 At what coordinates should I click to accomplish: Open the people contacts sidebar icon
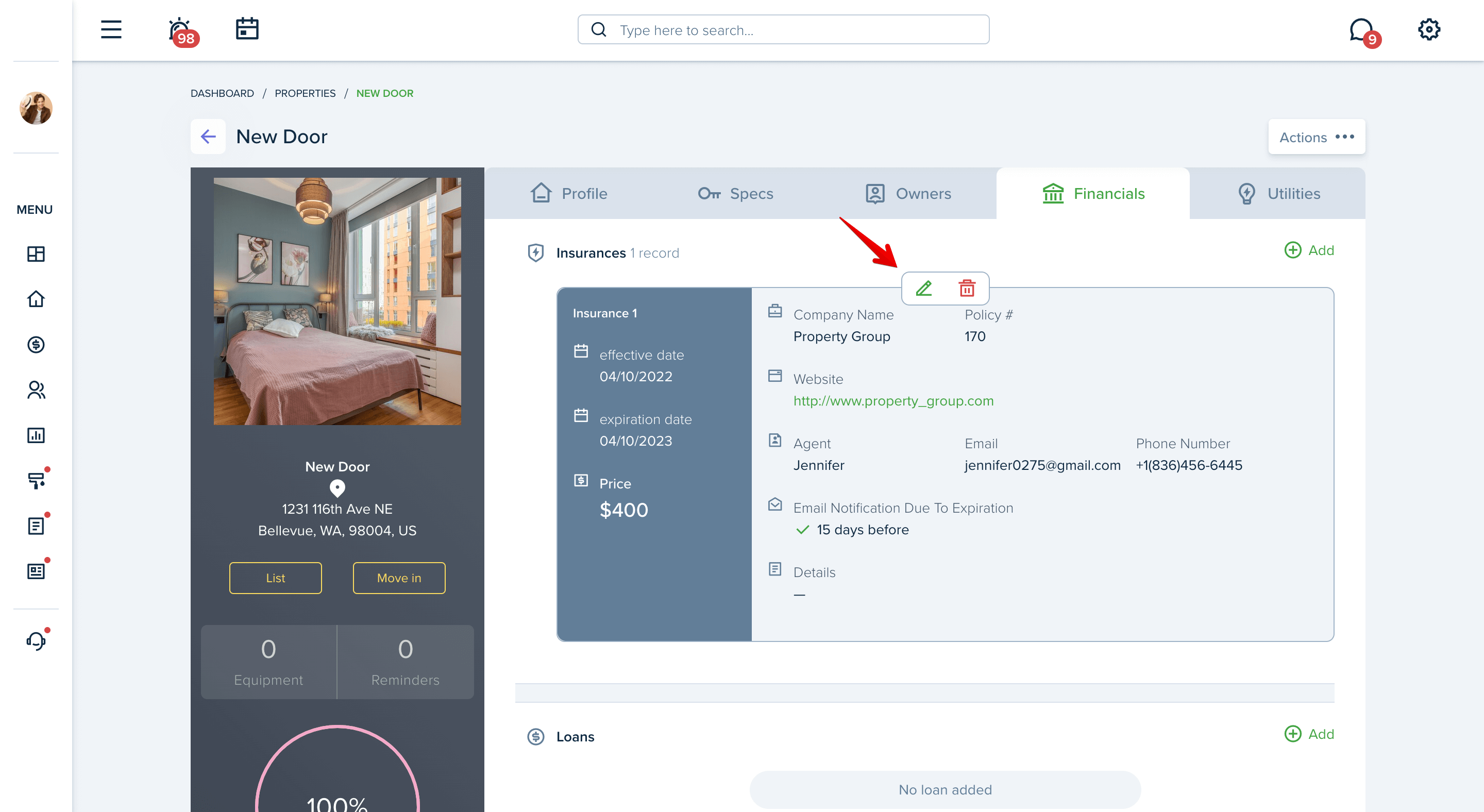point(36,390)
